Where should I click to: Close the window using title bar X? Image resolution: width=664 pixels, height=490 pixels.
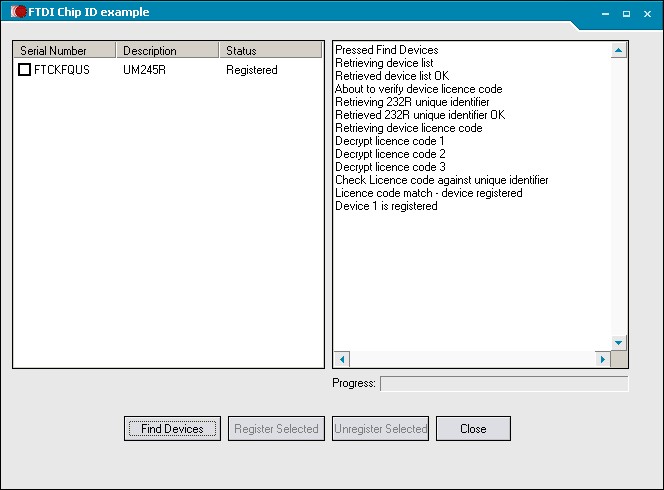[646, 13]
